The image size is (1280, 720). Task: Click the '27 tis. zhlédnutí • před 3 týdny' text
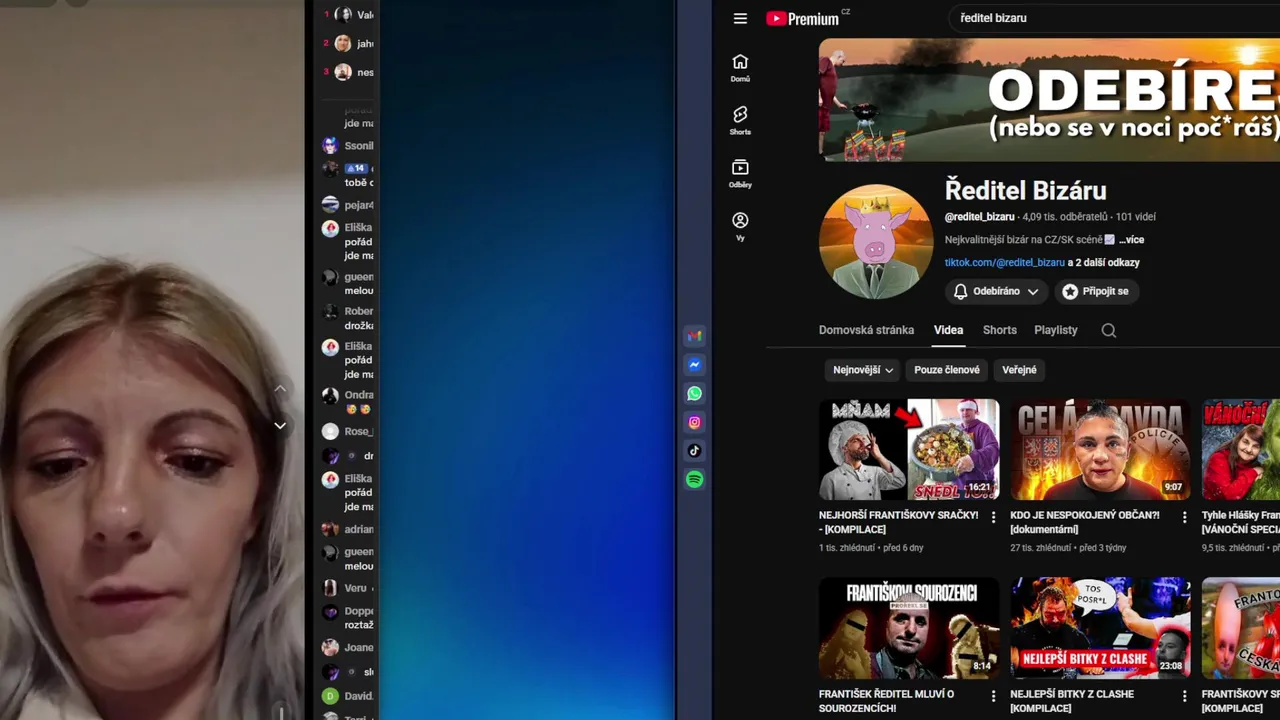pos(1068,548)
